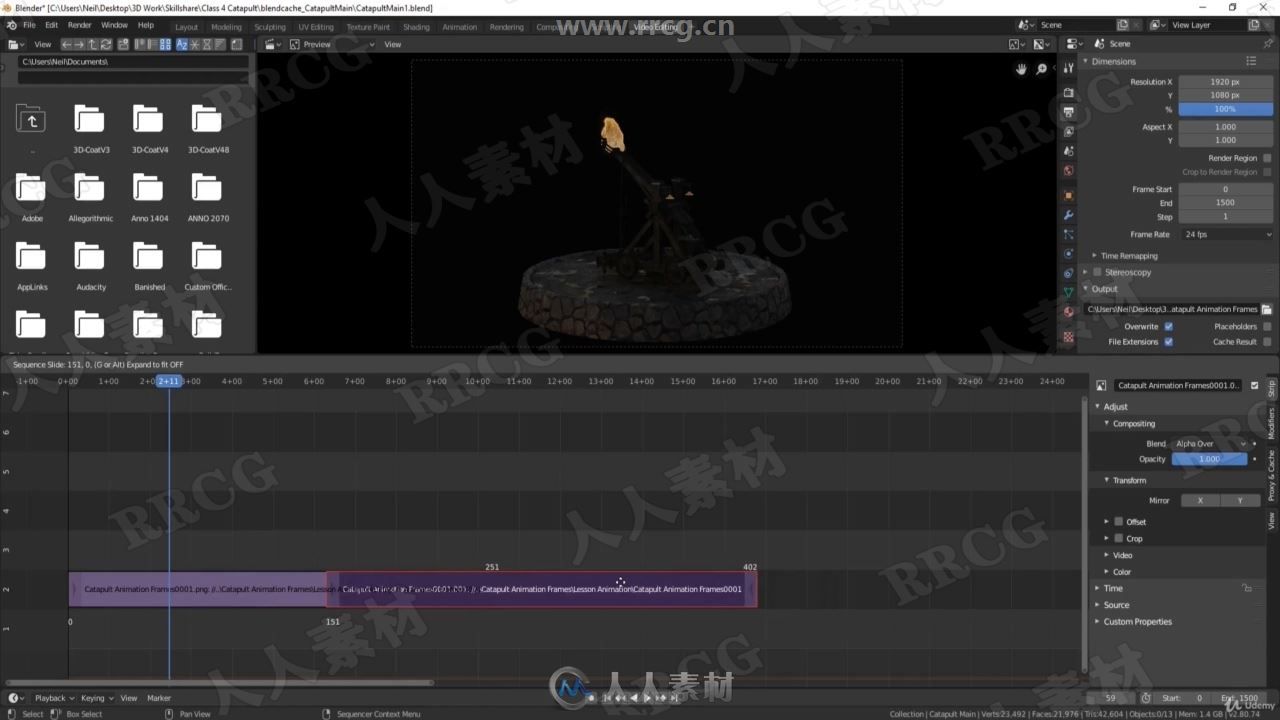Select the pan hand tool in preview
This screenshot has width=1280, height=720.
click(1021, 69)
